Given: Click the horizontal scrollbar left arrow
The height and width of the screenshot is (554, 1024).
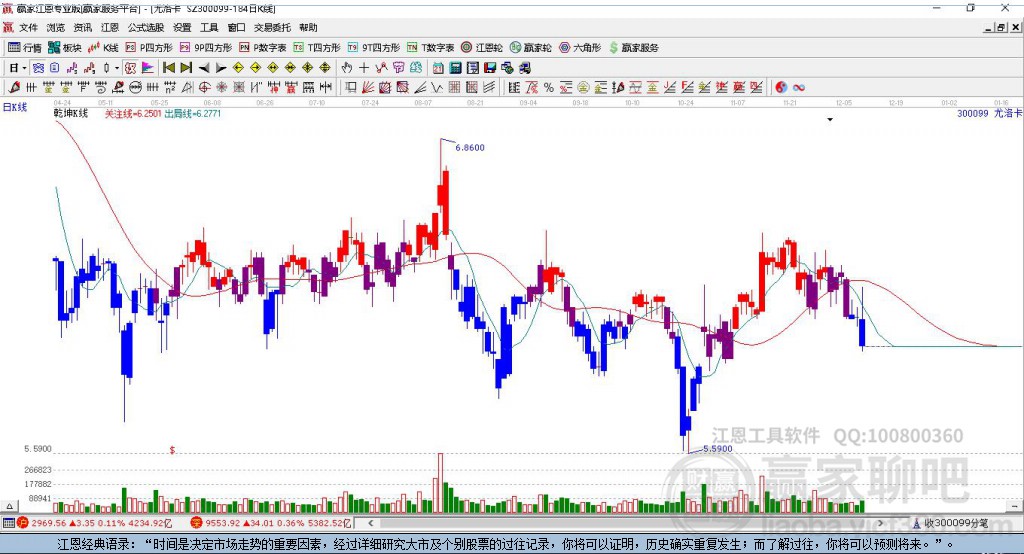Looking at the screenshot, I should pos(370,523).
